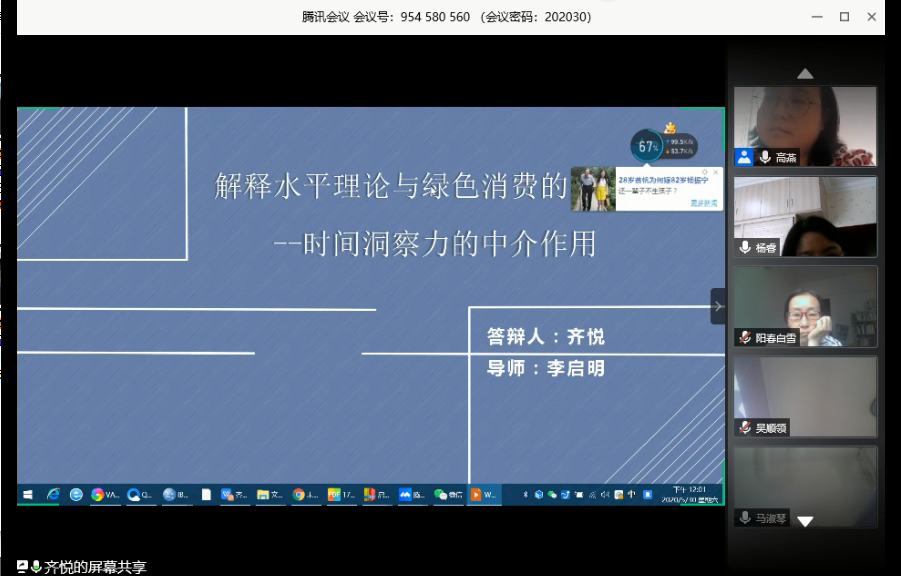Maximize the Tencent Meeting window
This screenshot has height=576, width=901.
coord(844,17)
